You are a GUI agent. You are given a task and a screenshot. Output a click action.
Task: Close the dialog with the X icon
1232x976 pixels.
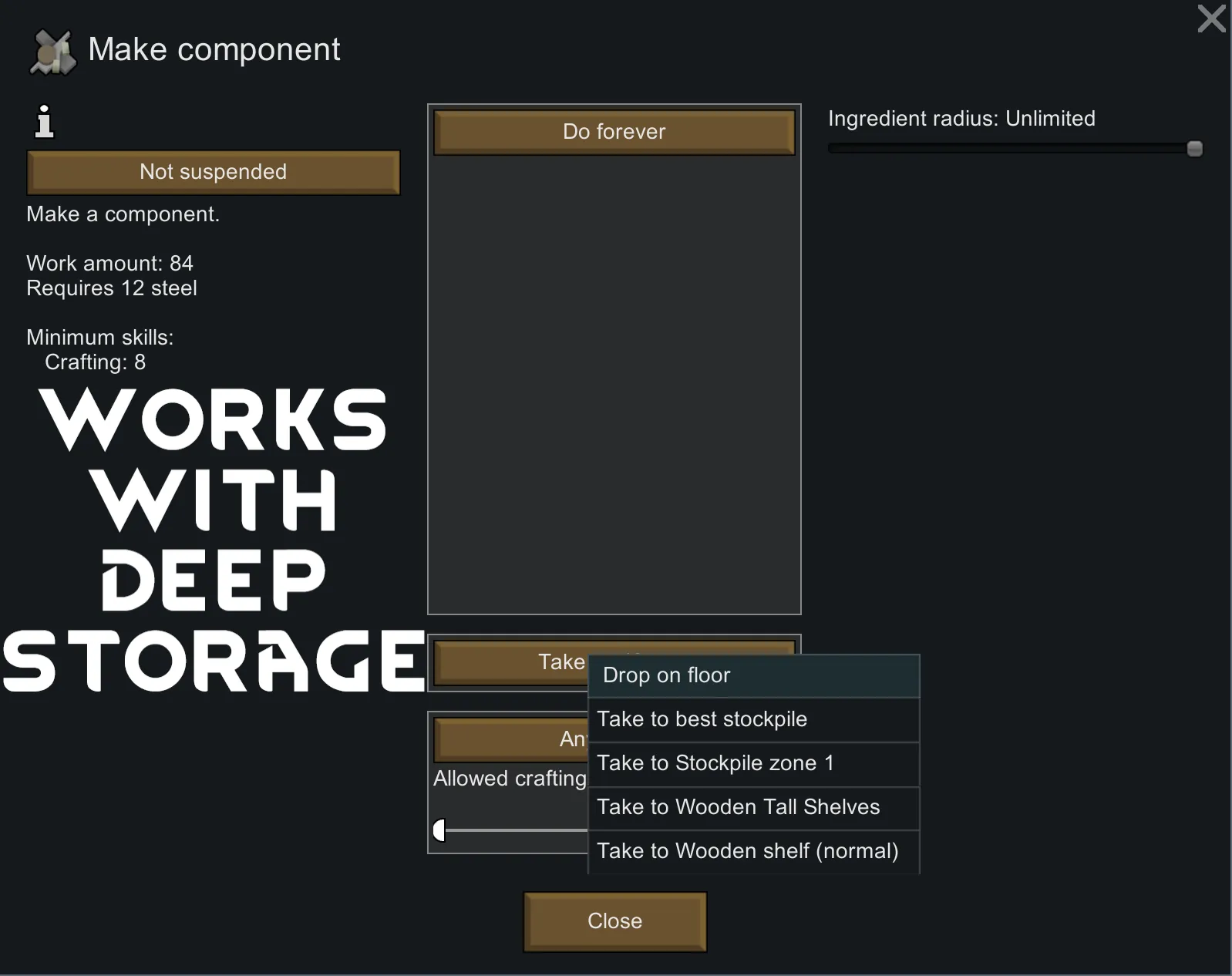pyautogui.click(x=1211, y=19)
